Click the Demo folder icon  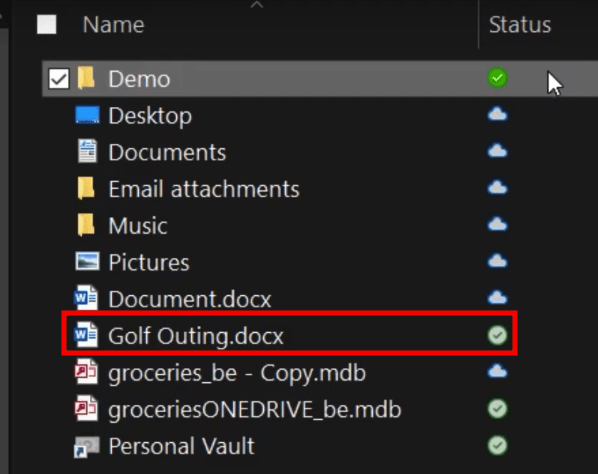[86, 78]
